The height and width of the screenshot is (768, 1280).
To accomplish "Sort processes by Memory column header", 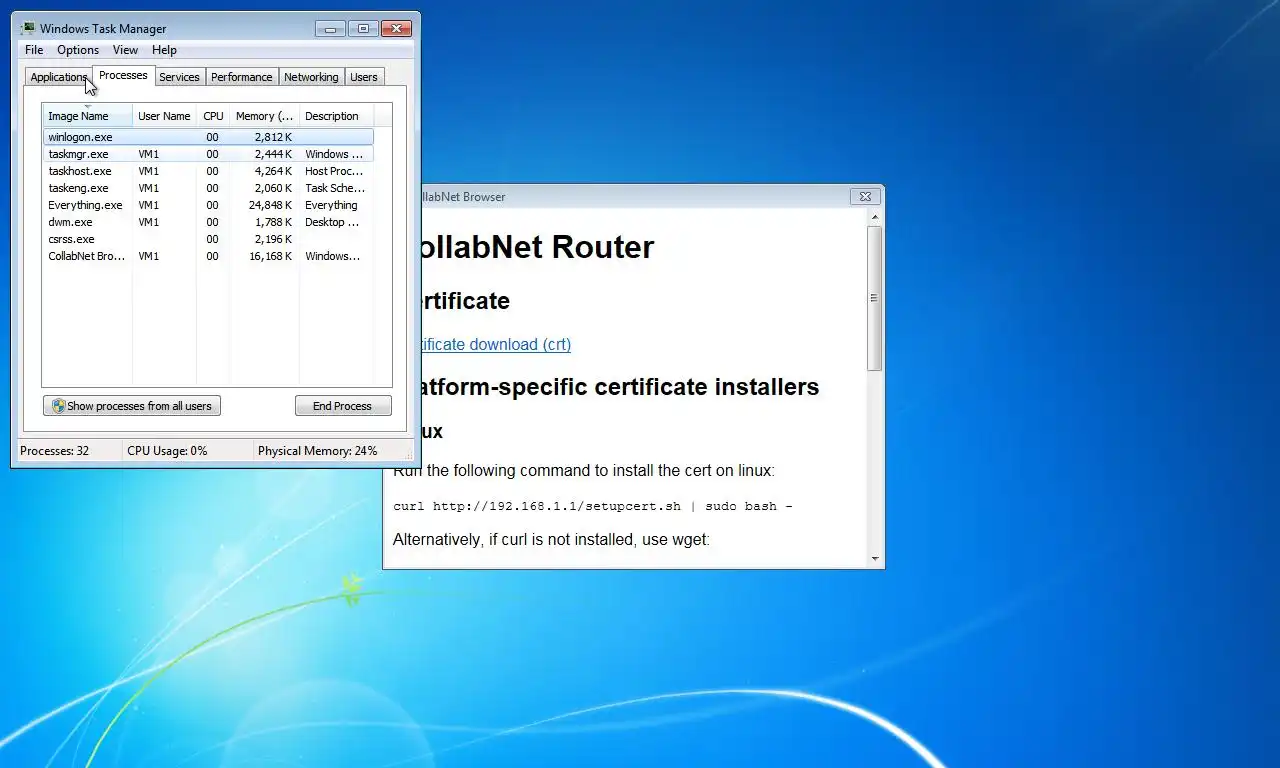I will pyautogui.click(x=264, y=116).
